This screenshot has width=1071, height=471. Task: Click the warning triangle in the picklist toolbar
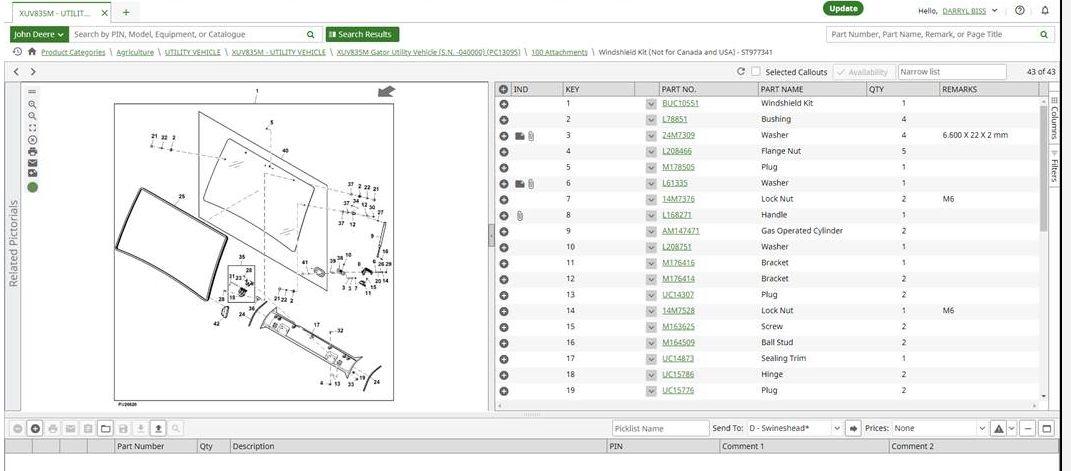(999, 429)
